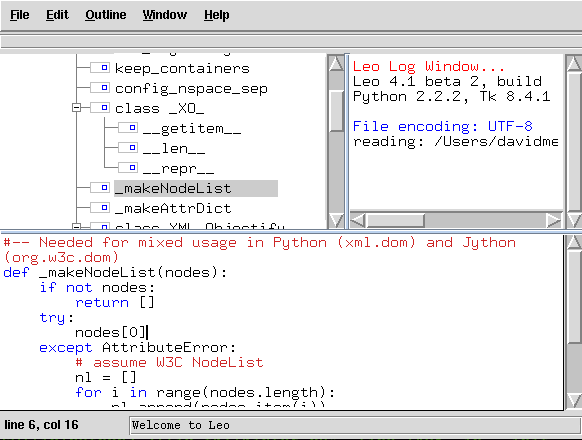
Task: Click the '# assume W3C NodeList' comment
Action: point(169,362)
